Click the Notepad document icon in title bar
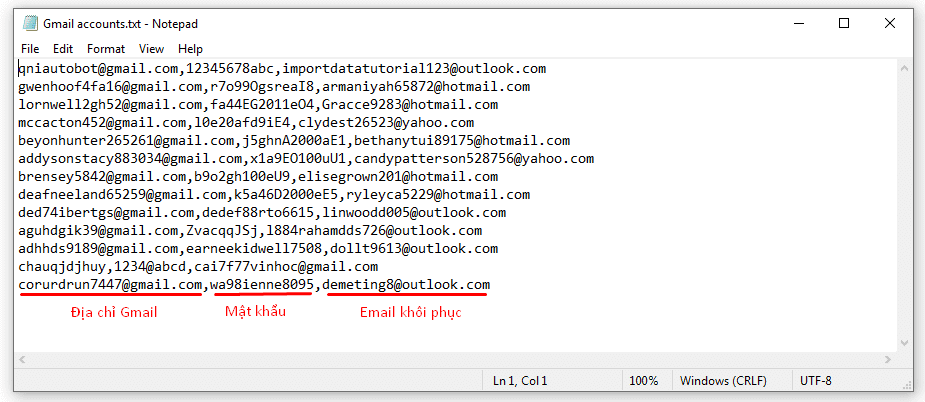Screen dimensions: 925x402 click(30, 24)
